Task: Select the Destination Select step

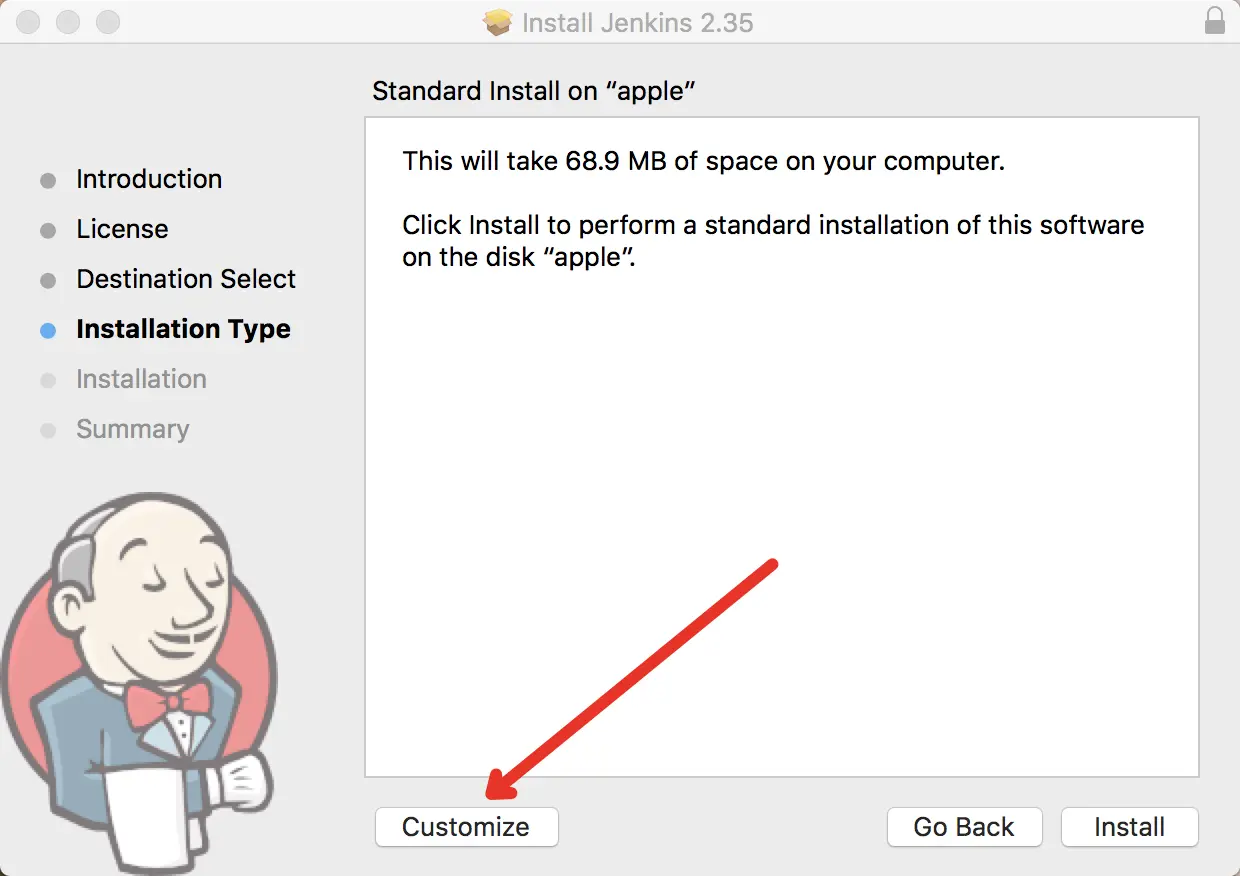Action: pyautogui.click(x=186, y=279)
